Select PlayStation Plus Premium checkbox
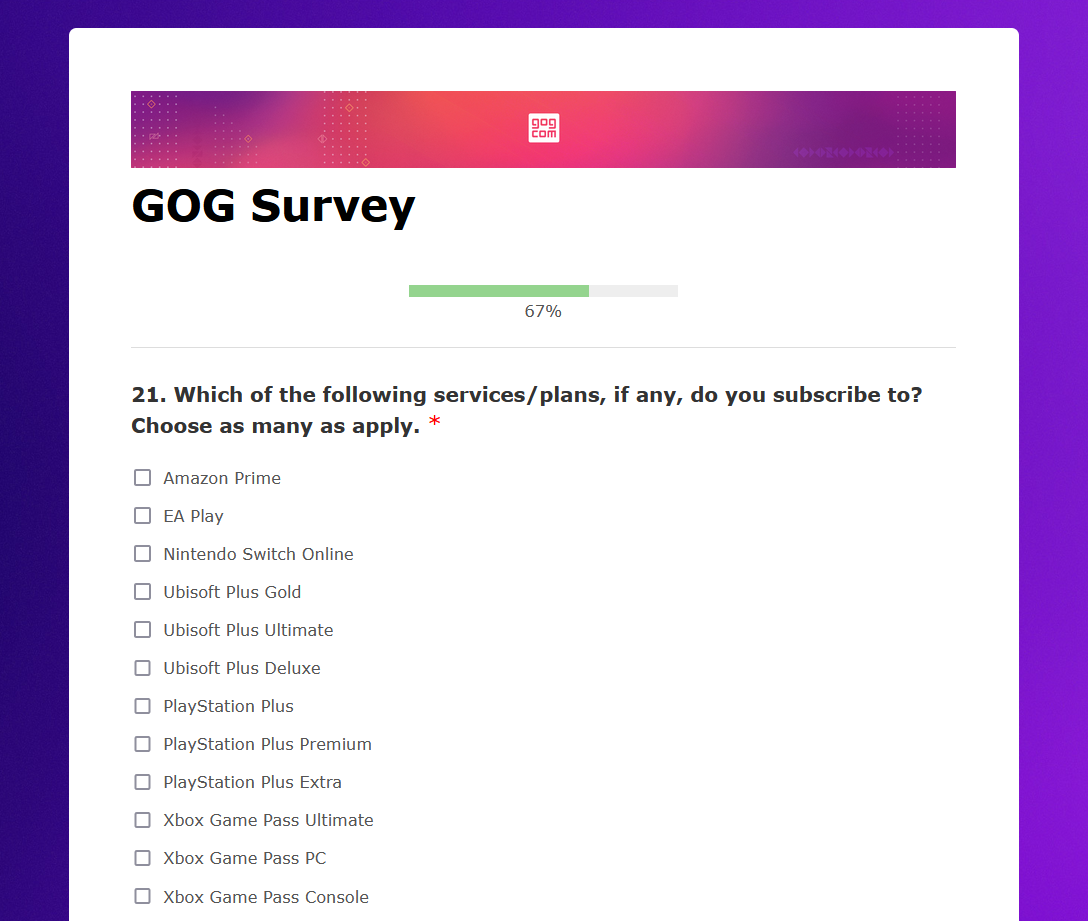 click(142, 744)
